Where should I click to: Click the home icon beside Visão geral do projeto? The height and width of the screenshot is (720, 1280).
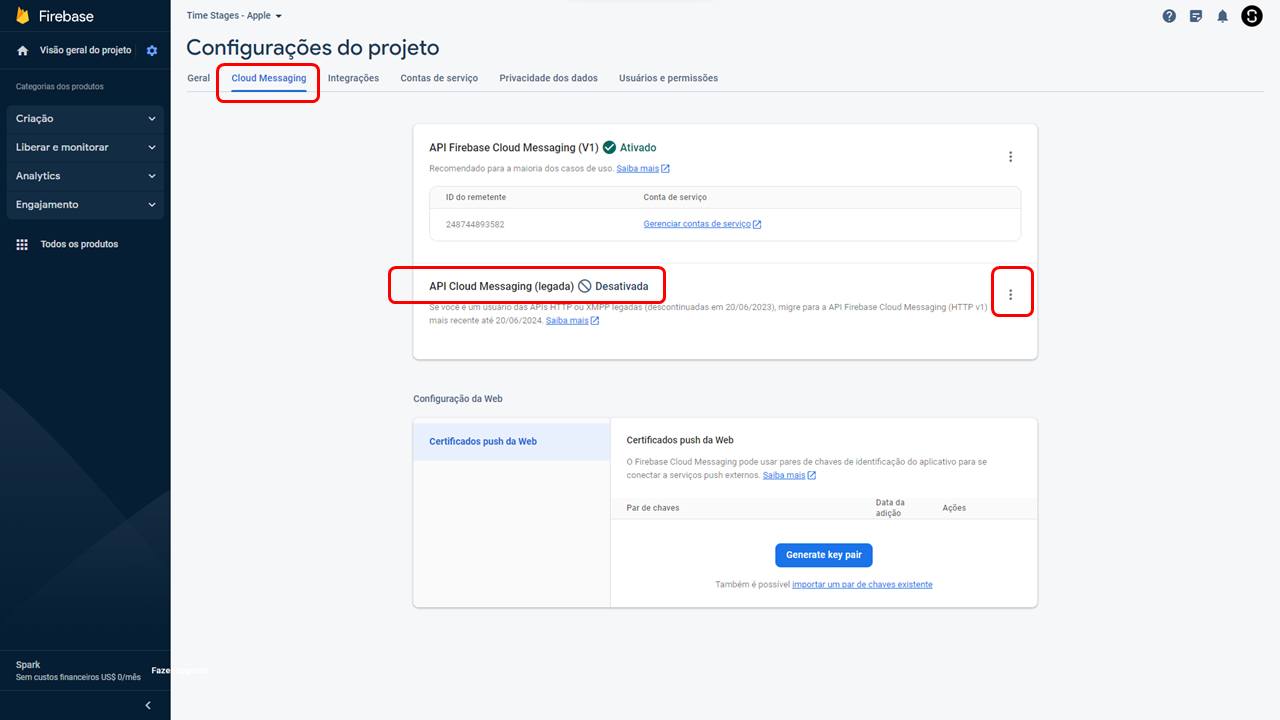pos(23,50)
